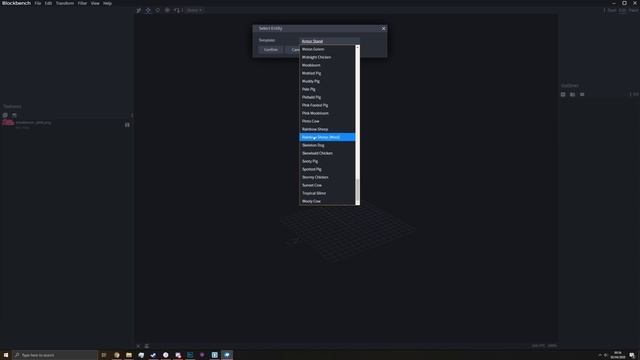Pick Moobloom from the entity list
The height and width of the screenshot is (360, 640).
(x=327, y=65)
